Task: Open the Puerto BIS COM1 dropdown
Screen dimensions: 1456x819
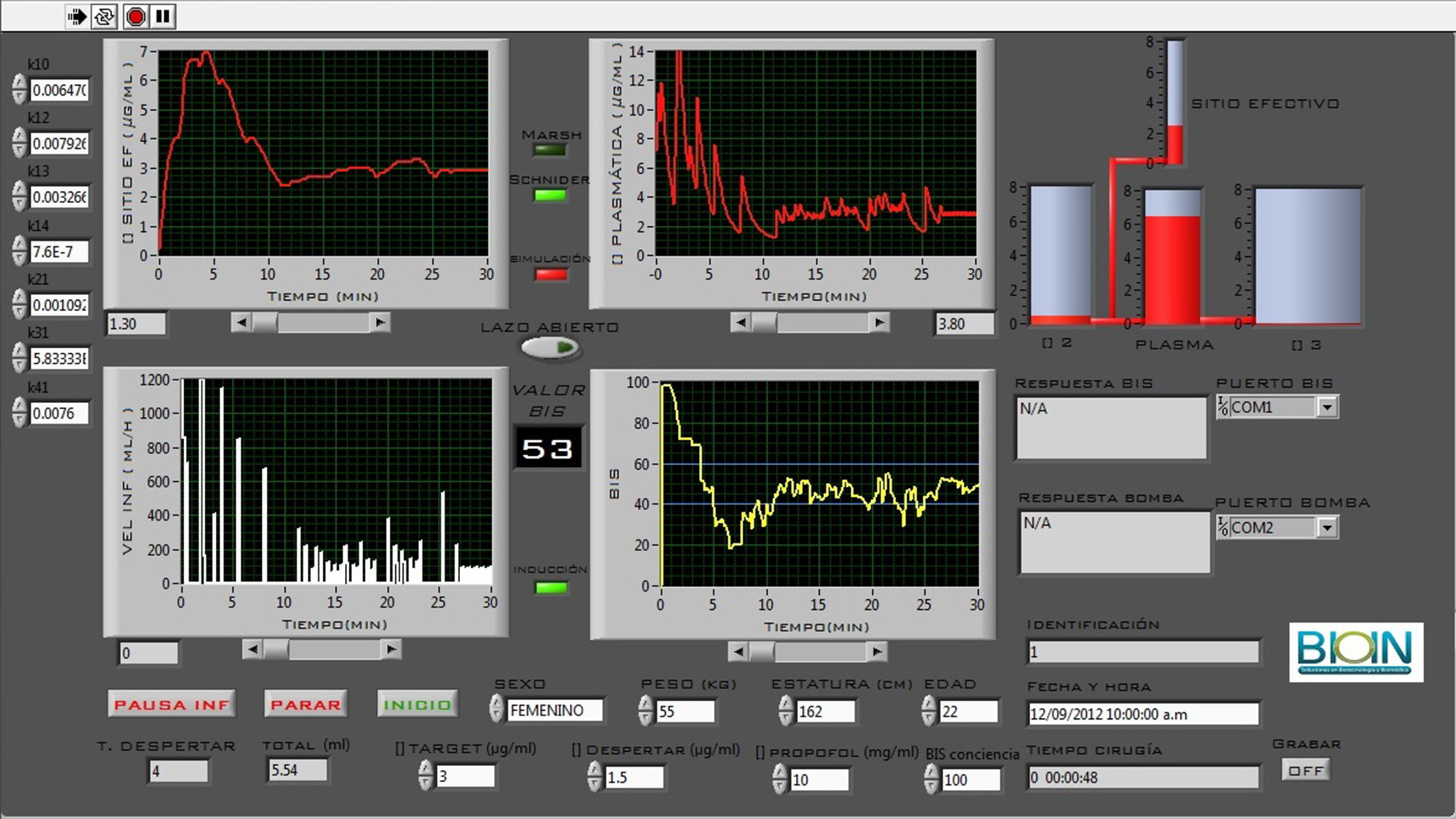Action: 1326,407
